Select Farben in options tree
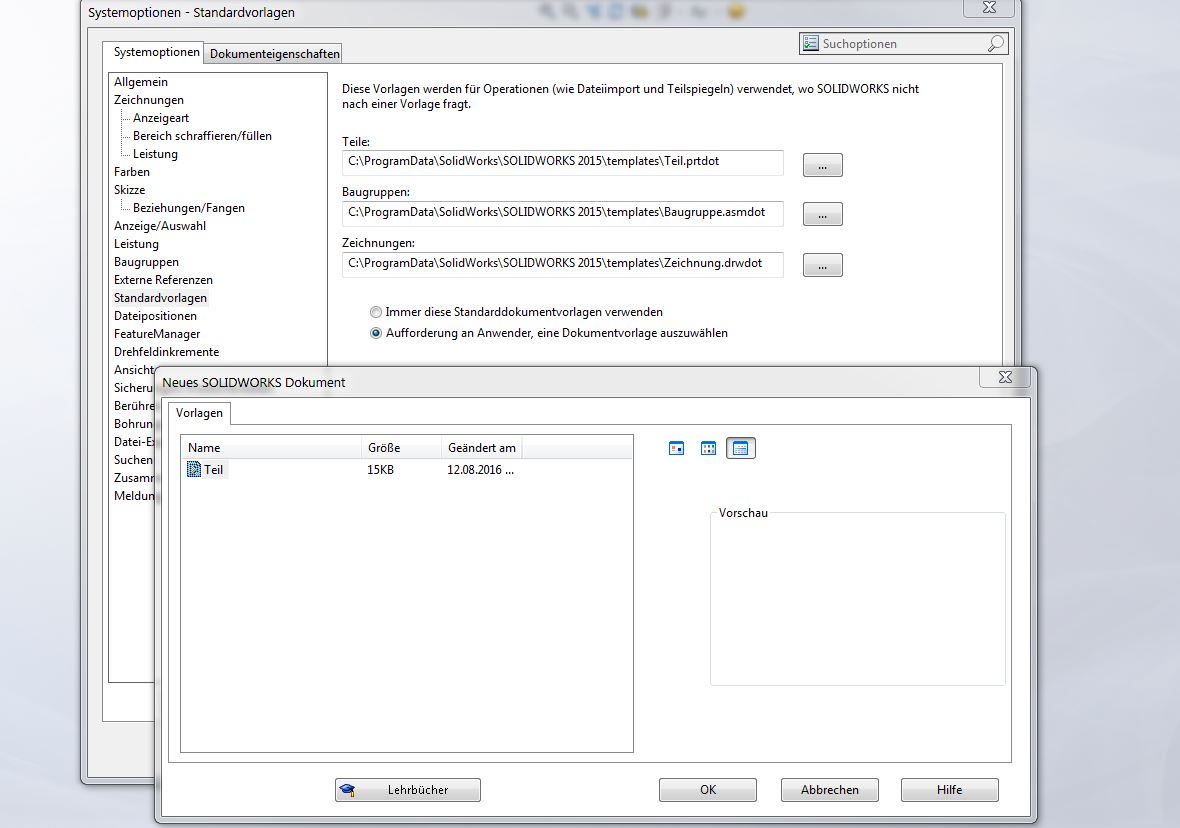Screen dimensions: 1180x828 [132, 172]
